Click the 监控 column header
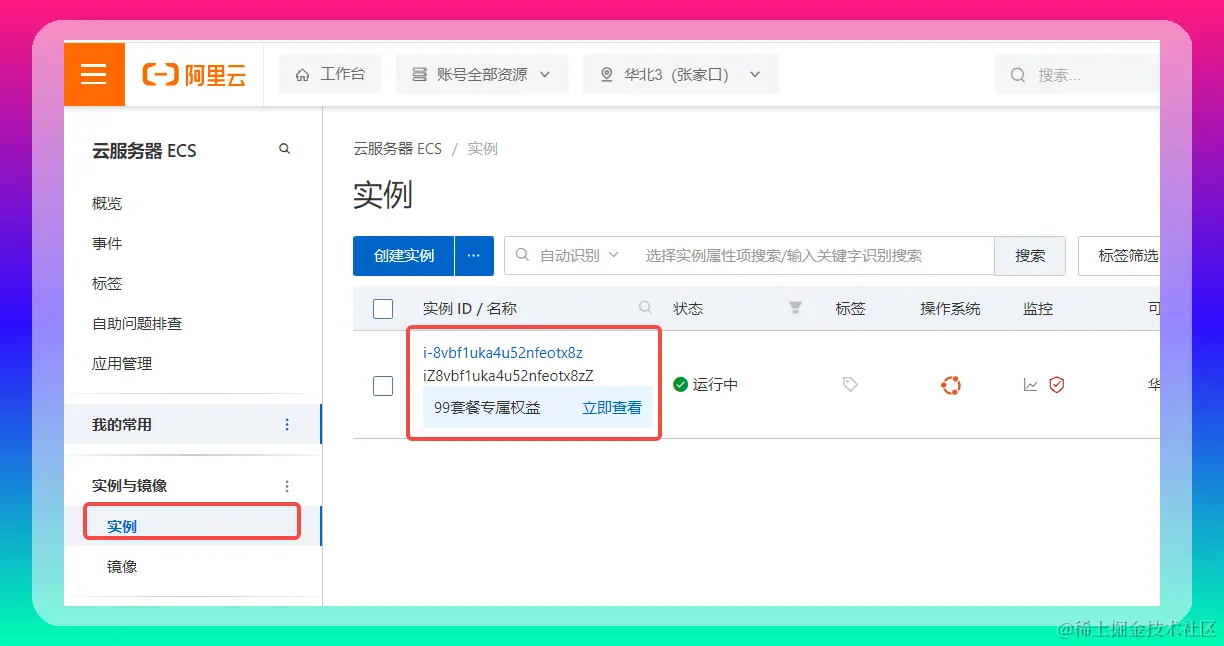The image size is (1224, 646). pos(1038,309)
